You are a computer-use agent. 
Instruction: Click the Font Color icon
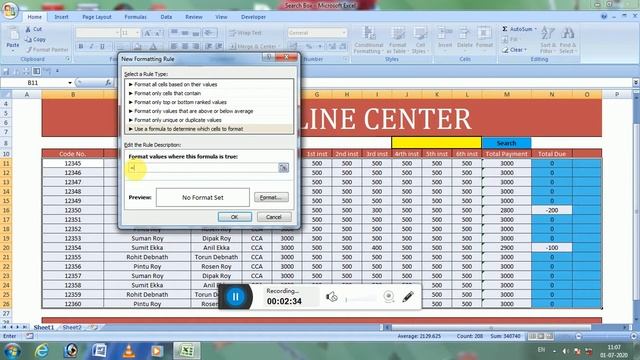pyautogui.click(x=153, y=47)
